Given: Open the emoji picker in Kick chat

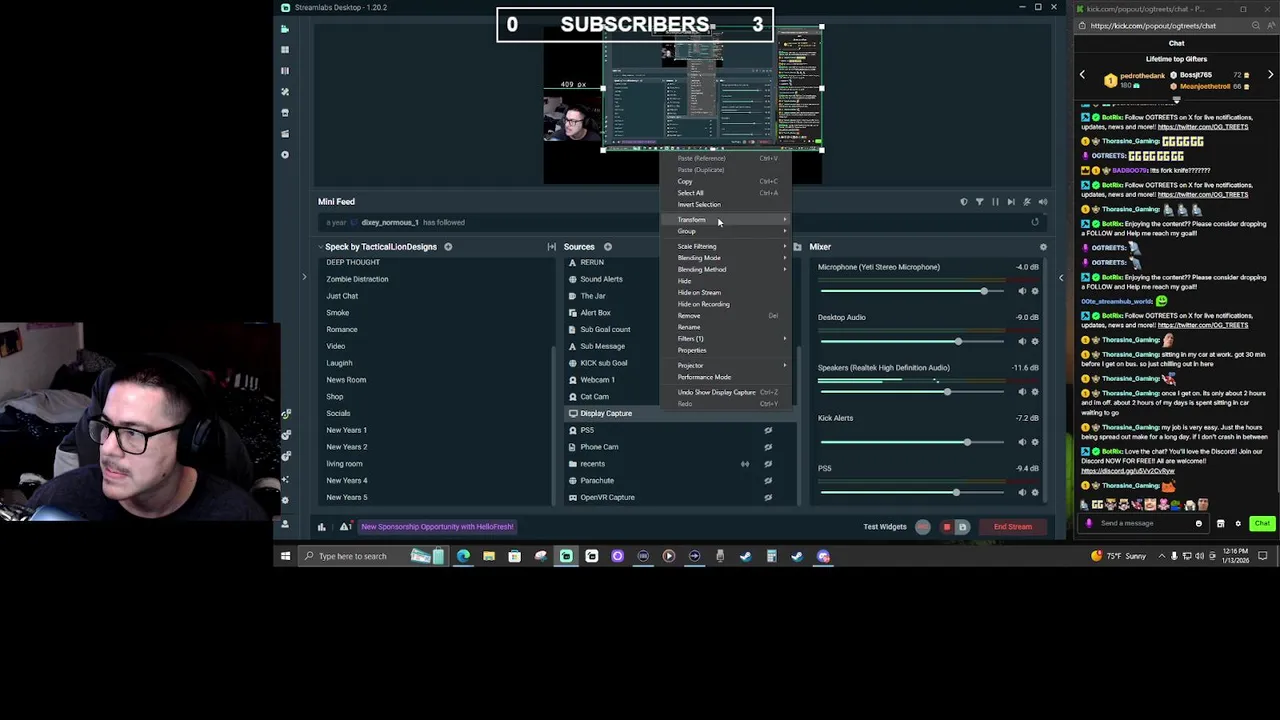Looking at the screenshot, I should click(1198, 524).
